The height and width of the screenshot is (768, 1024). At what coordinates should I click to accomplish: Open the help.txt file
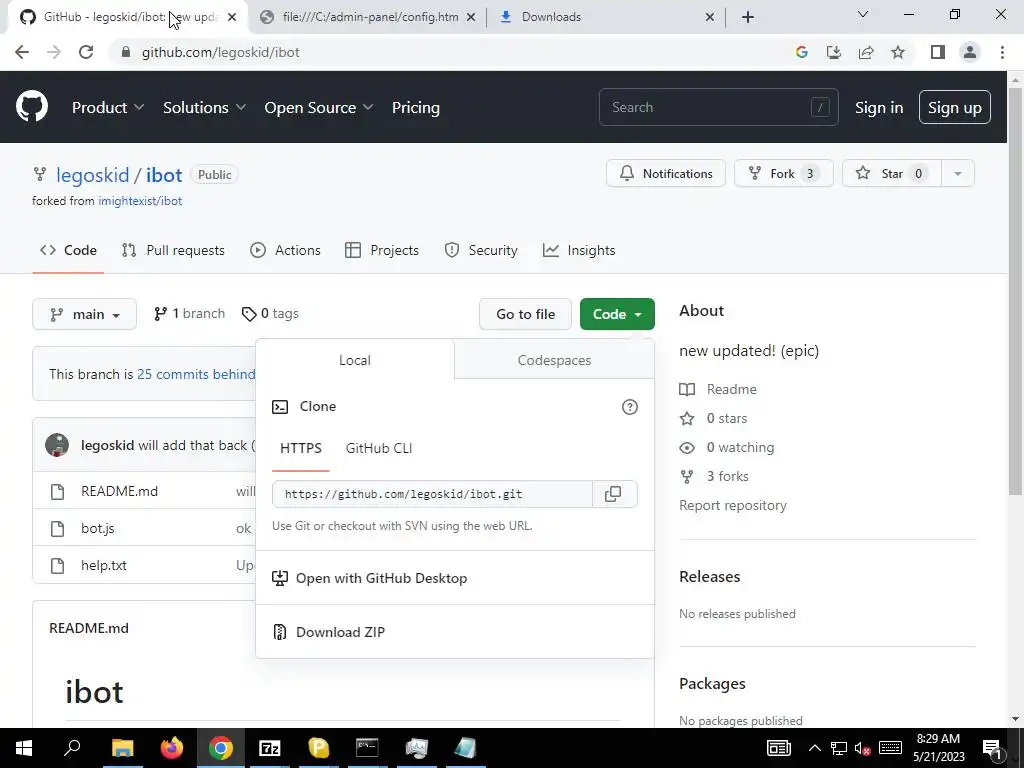104,566
